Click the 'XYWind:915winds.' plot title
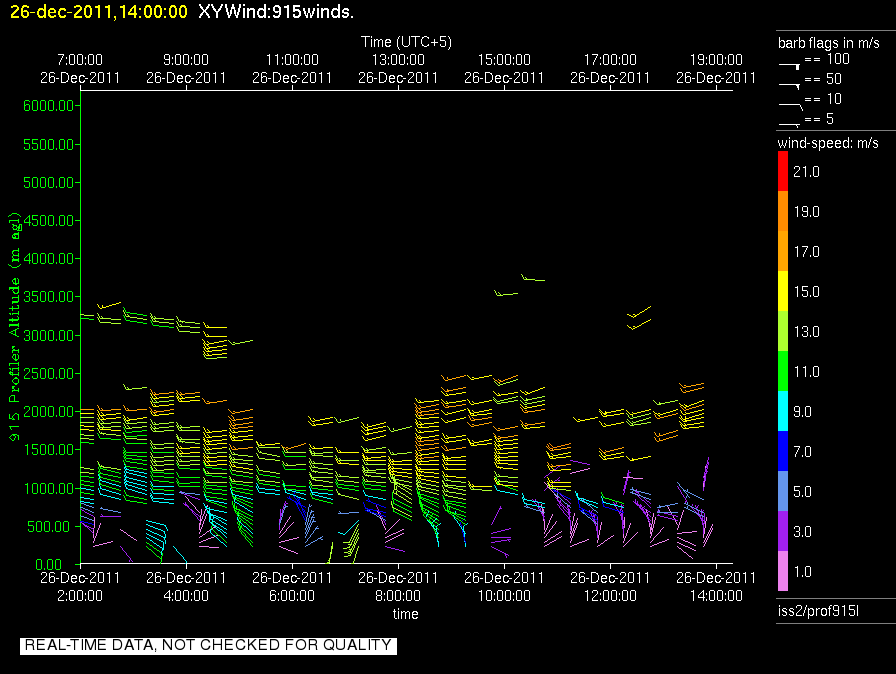Image resolution: width=896 pixels, height=674 pixels. (276, 11)
